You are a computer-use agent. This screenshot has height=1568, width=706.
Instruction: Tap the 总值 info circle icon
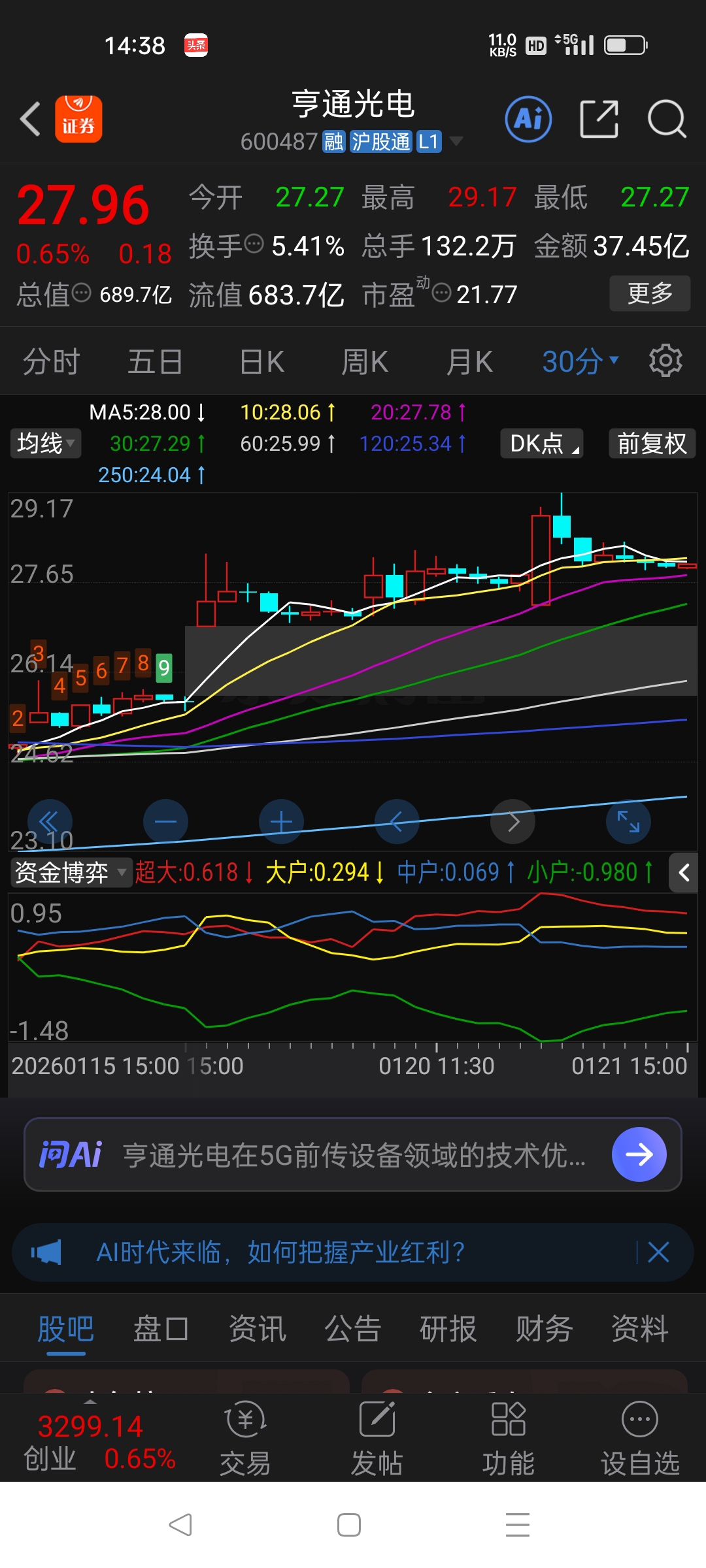click(x=81, y=293)
